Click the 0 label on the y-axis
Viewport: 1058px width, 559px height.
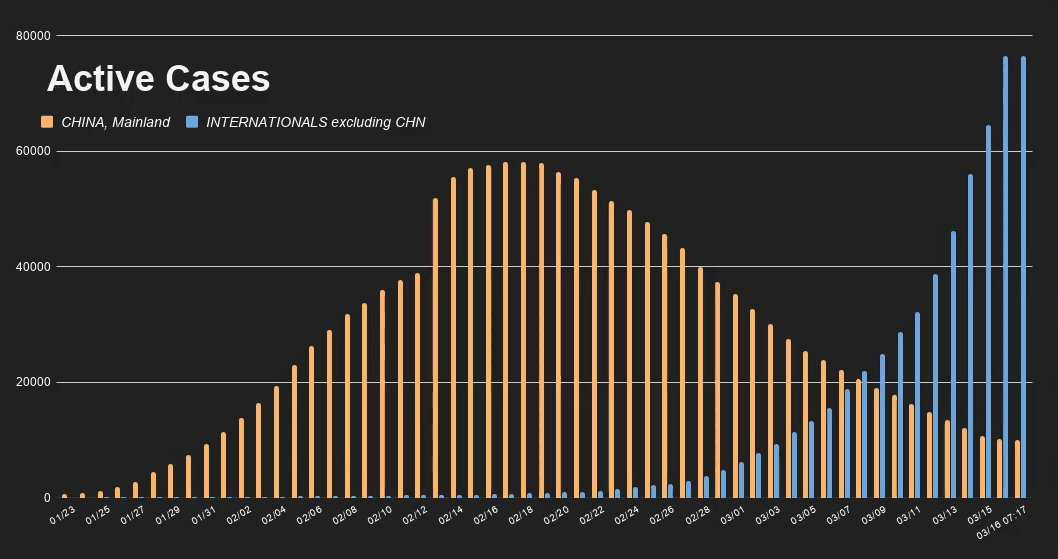pyautogui.click(x=46, y=498)
